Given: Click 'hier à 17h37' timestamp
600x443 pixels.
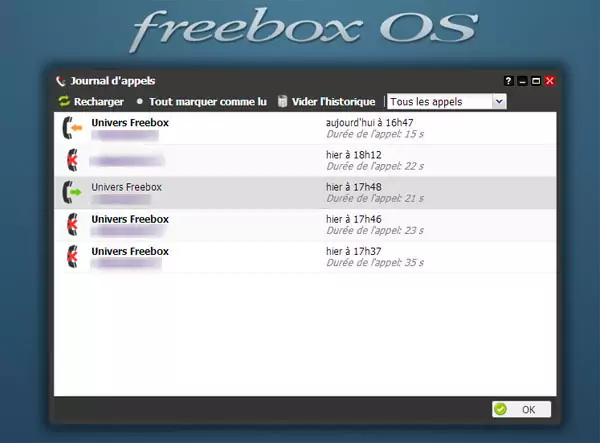Looking at the screenshot, I should pos(354,251).
